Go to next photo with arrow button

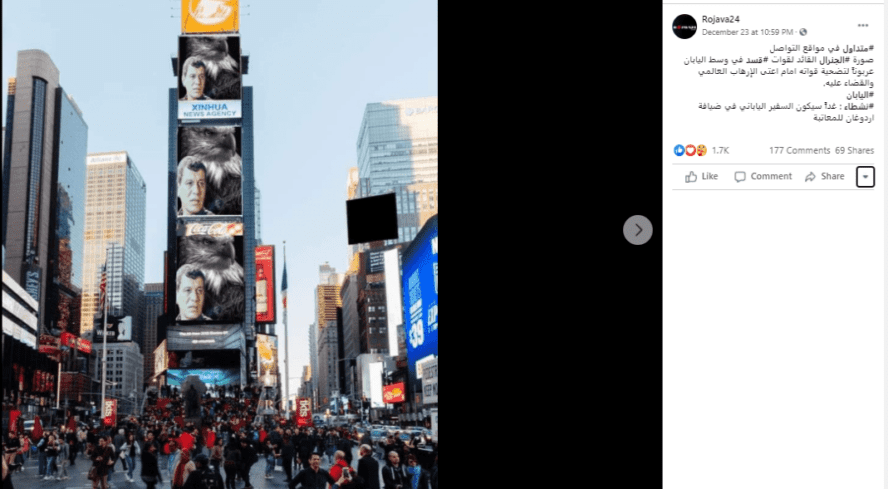coord(638,230)
